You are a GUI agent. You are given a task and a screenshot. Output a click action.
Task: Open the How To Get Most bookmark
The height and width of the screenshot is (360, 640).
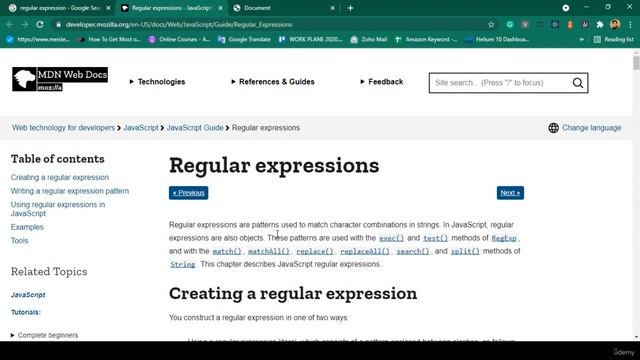click(109, 39)
